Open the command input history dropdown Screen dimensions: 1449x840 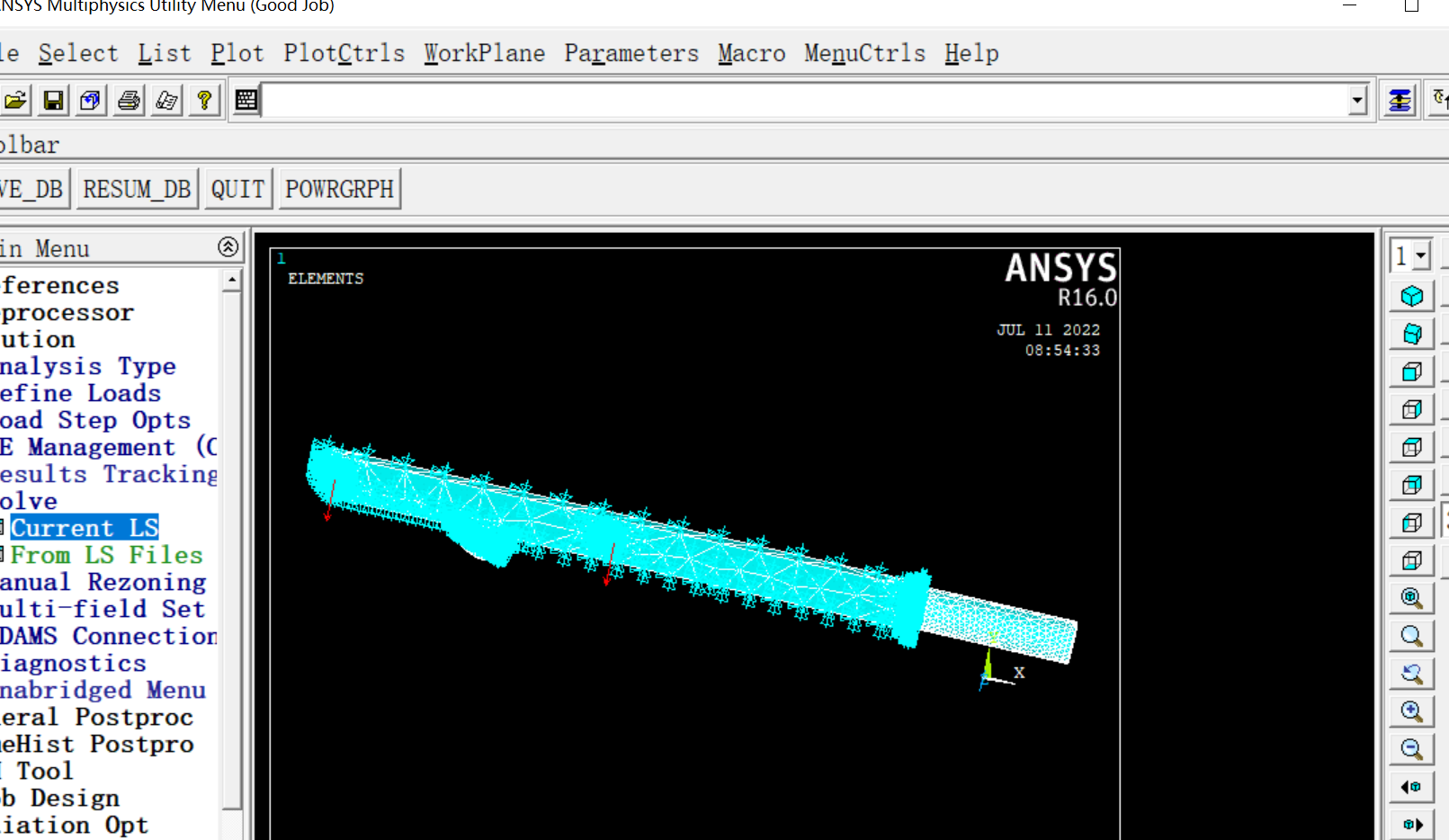(1356, 100)
